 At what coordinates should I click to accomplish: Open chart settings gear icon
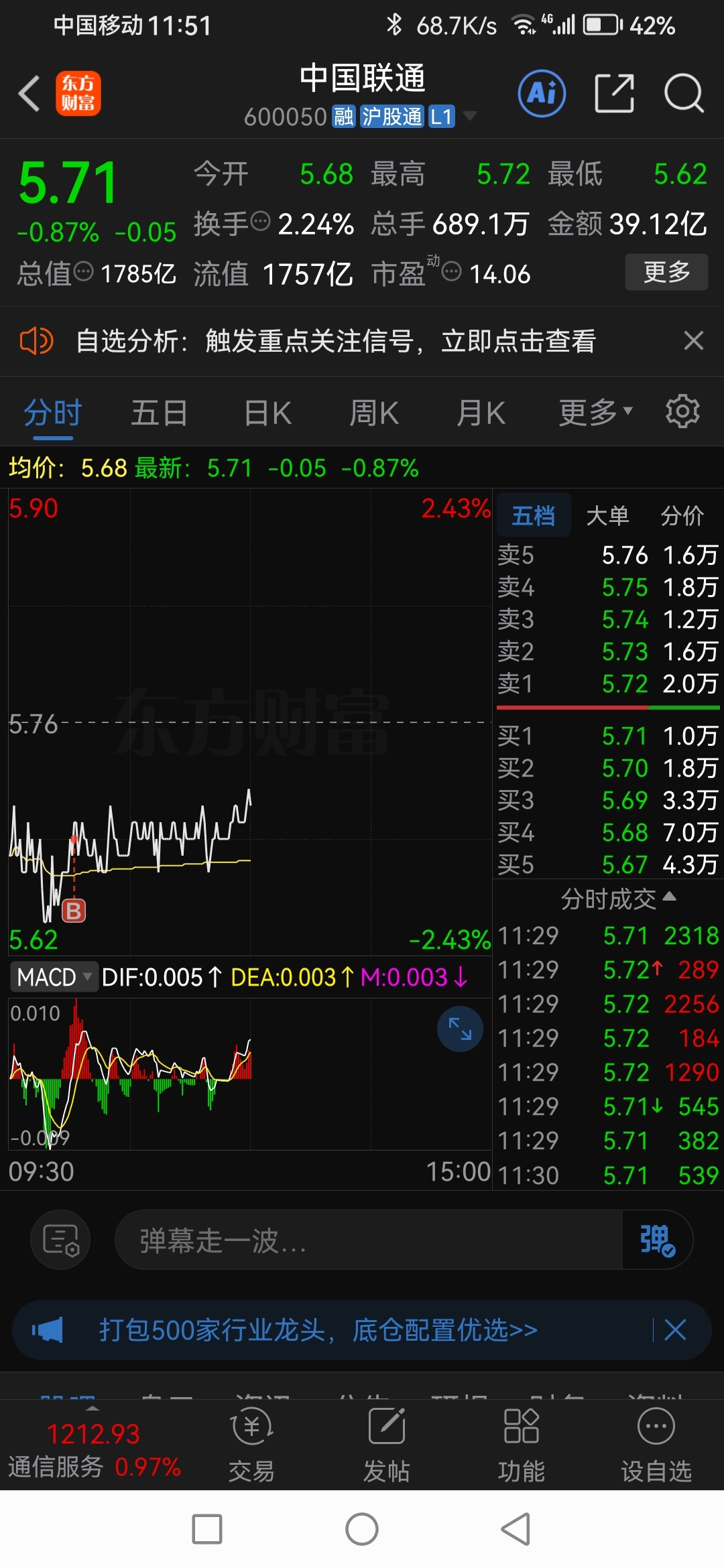[x=682, y=411]
